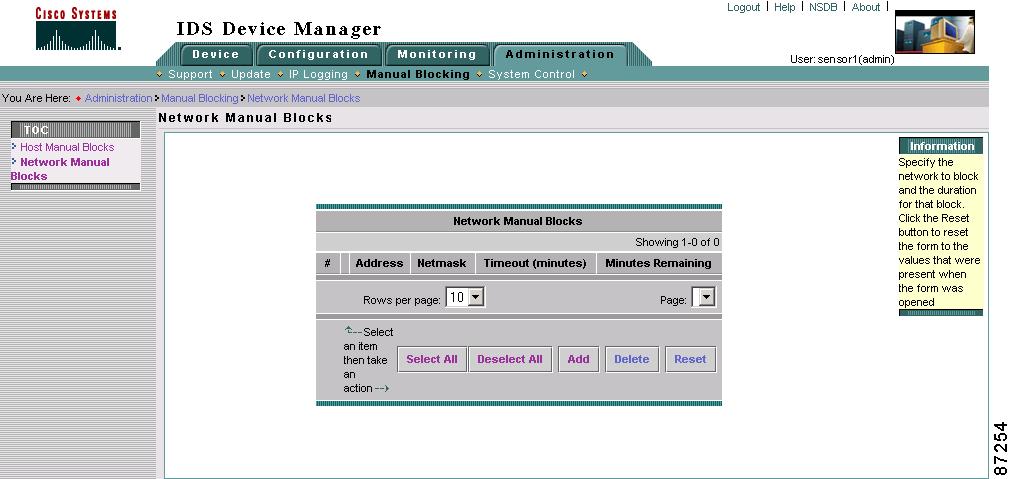The image size is (1011, 479).
Task: Click the Deselect All button
Action: pyautogui.click(x=510, y=359)
